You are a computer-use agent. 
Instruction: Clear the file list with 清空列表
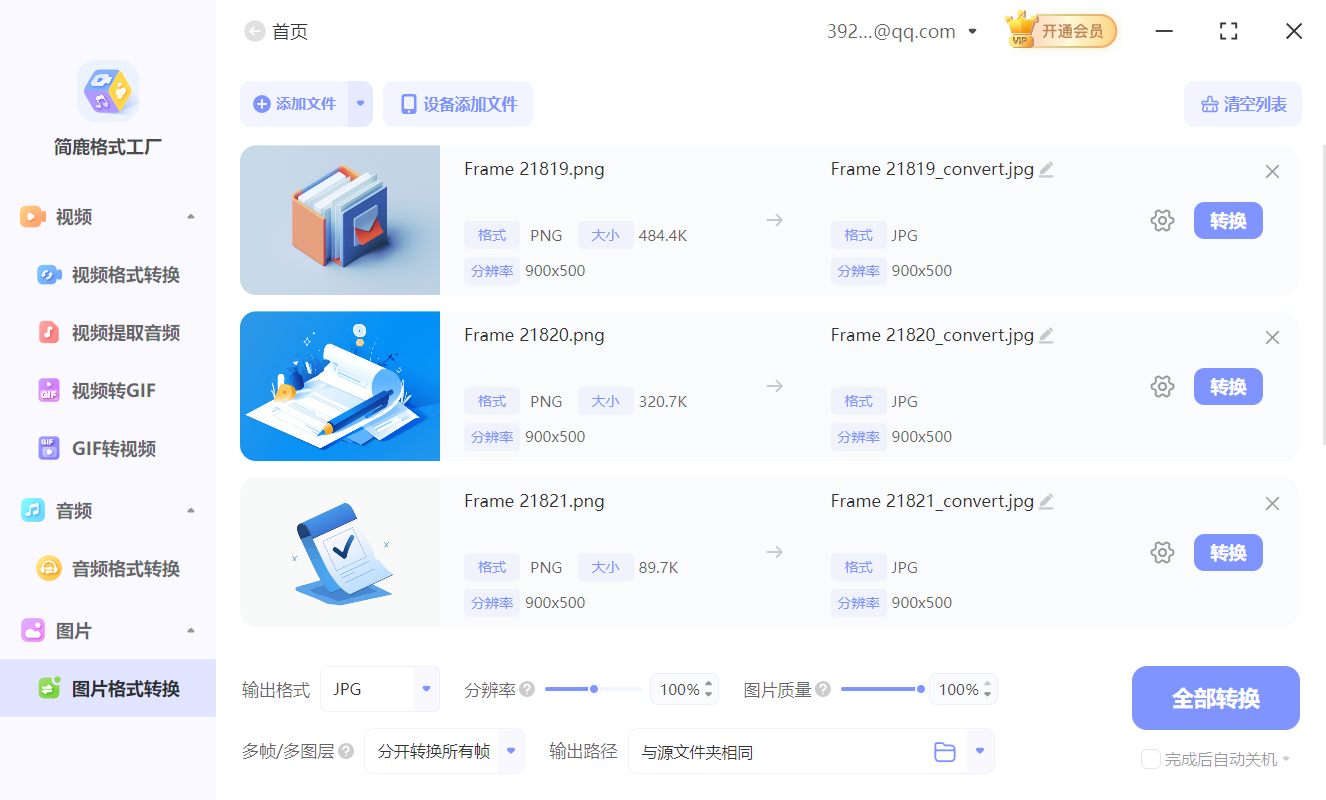pyautogui.click(x=1242, y=104)
